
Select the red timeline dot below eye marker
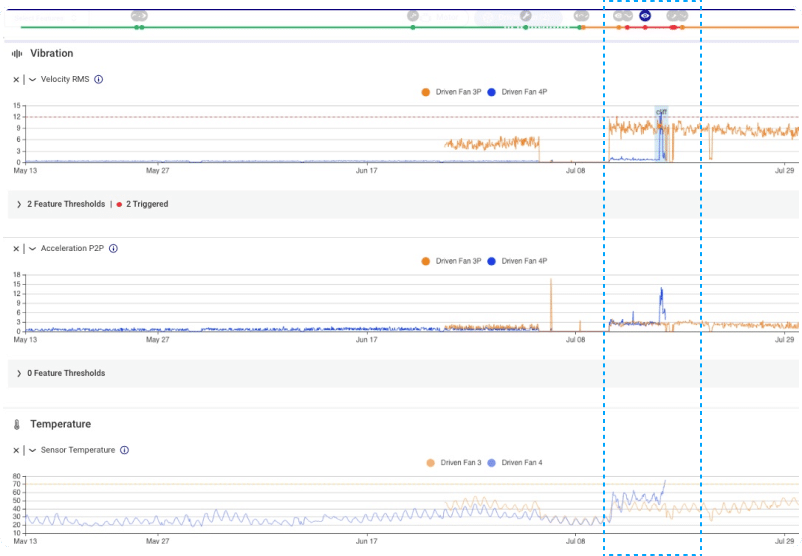[x=645, y=28]
